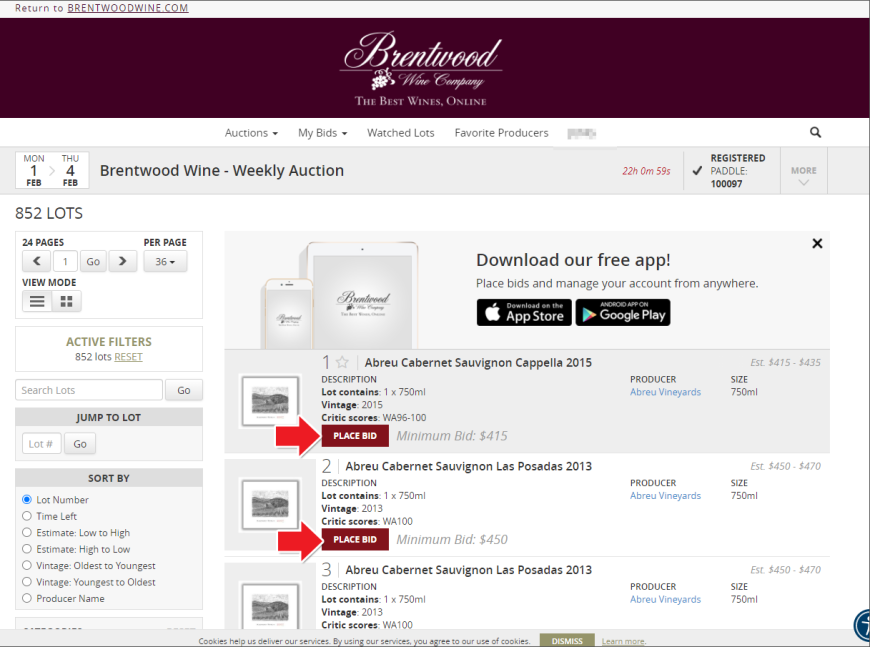Go to previous page arrow
The image size is (870, 647).
(x=37, y=261)
